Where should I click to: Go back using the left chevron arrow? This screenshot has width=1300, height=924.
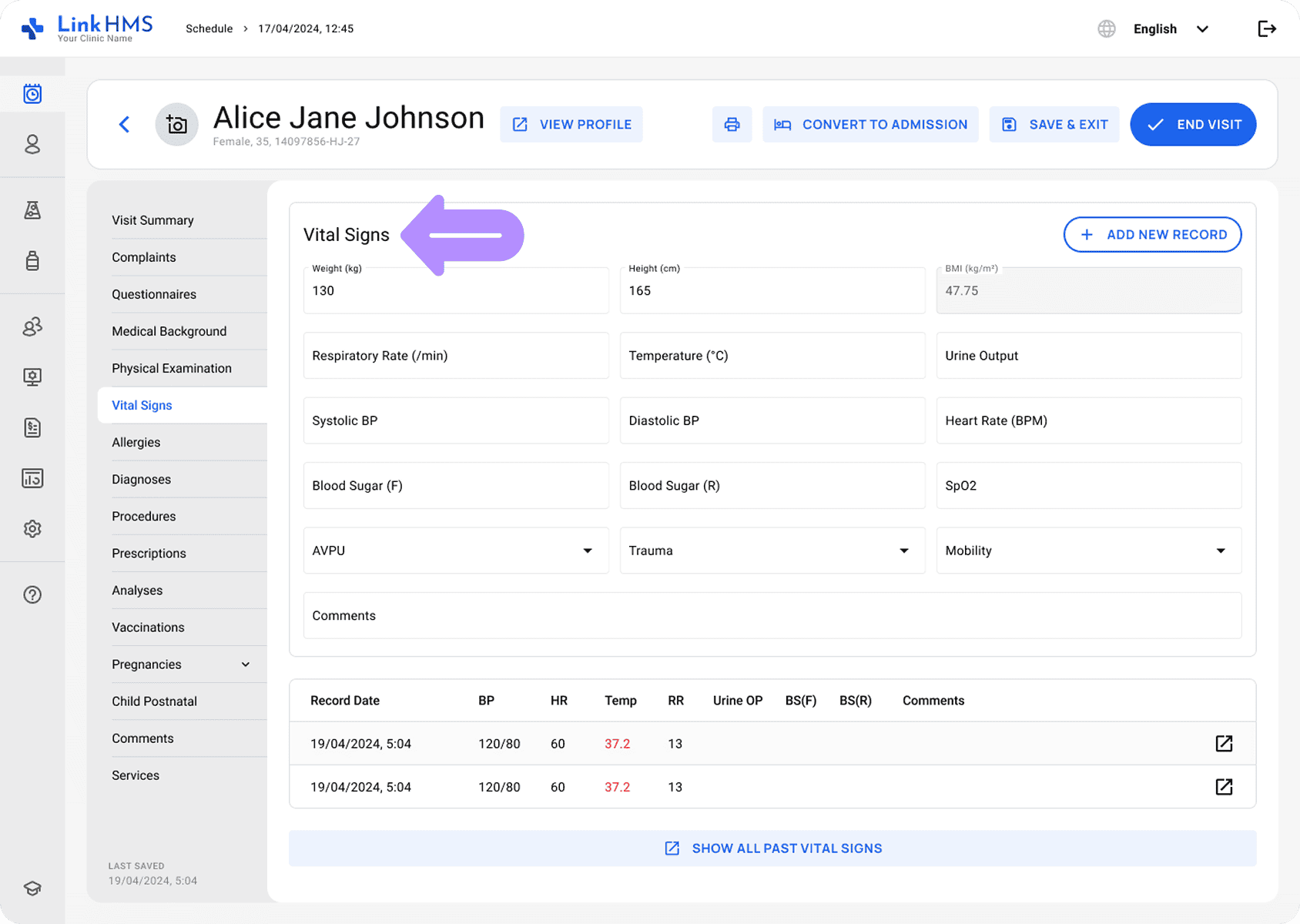pyautogui.click(x=124, y=125)
